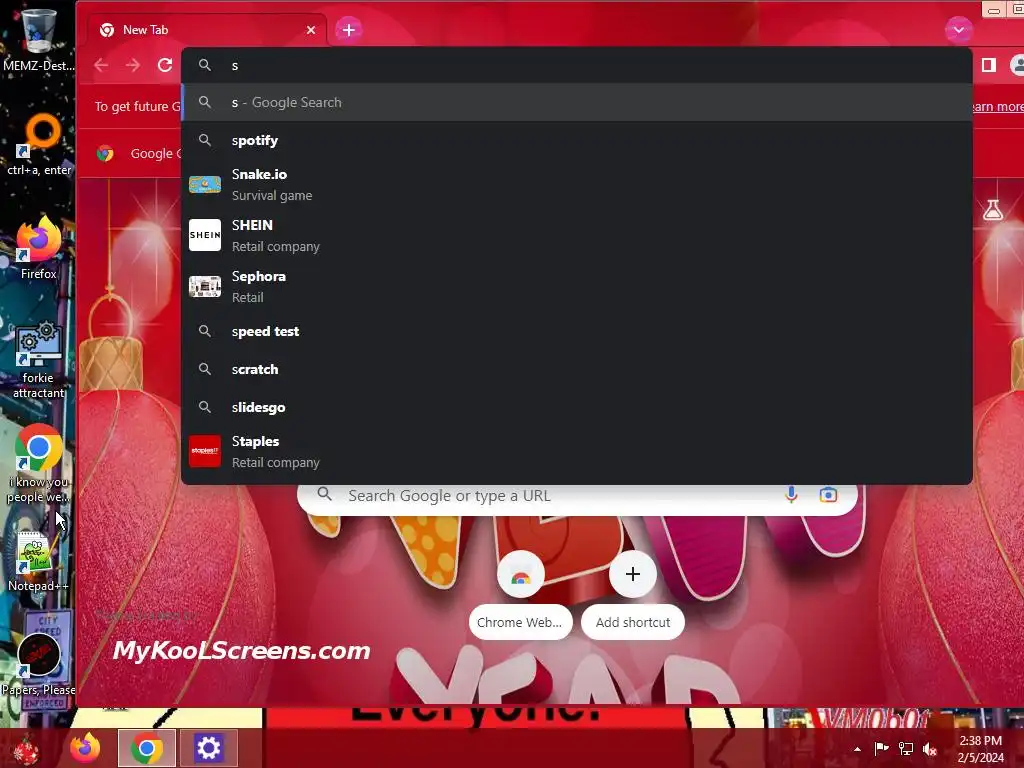The width and height of the screenshot is (1024, 768).
Task: Open Firefox from the taskbar
Action: 85,748
